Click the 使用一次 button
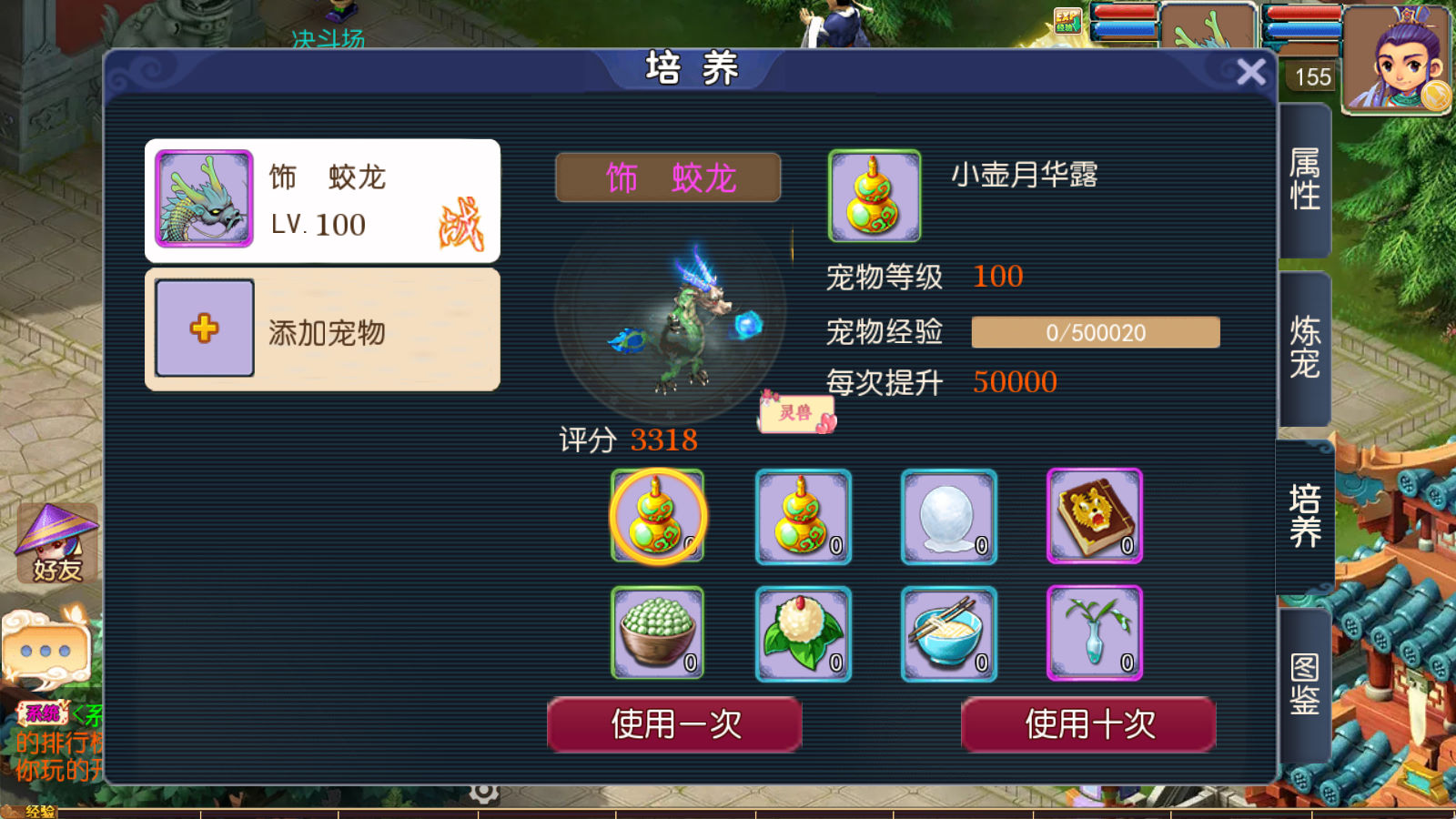Screen dimensions: 1456x819 (674, 724)
